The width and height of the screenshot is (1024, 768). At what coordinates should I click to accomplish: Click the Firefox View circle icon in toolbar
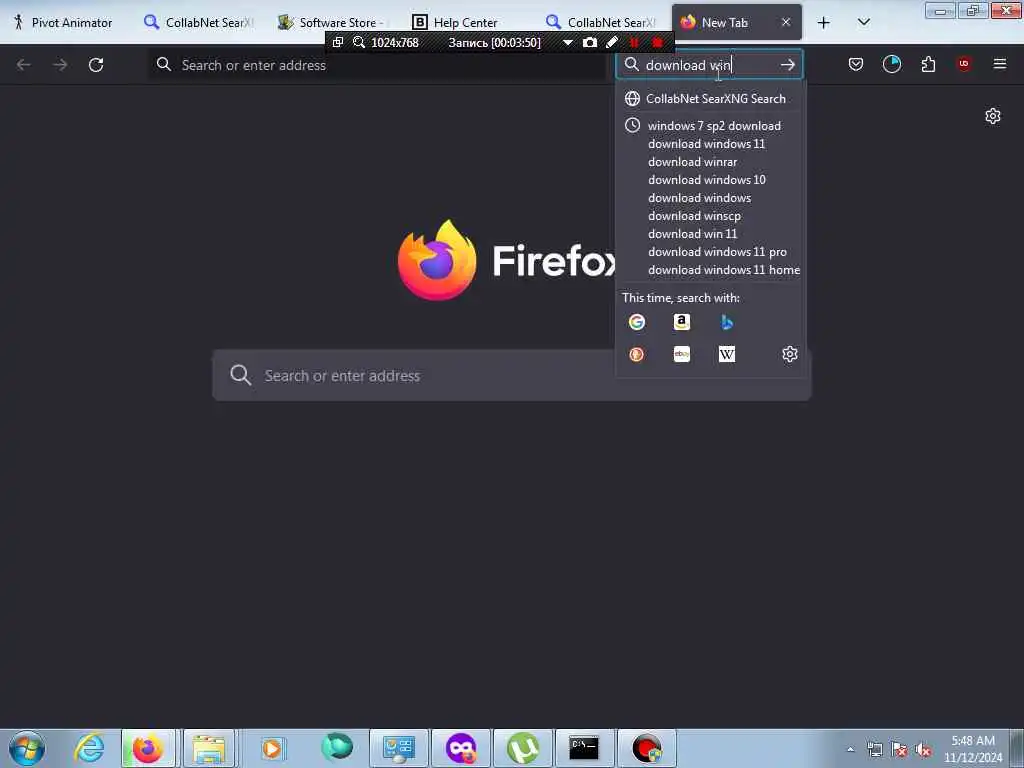coord(891,64)
